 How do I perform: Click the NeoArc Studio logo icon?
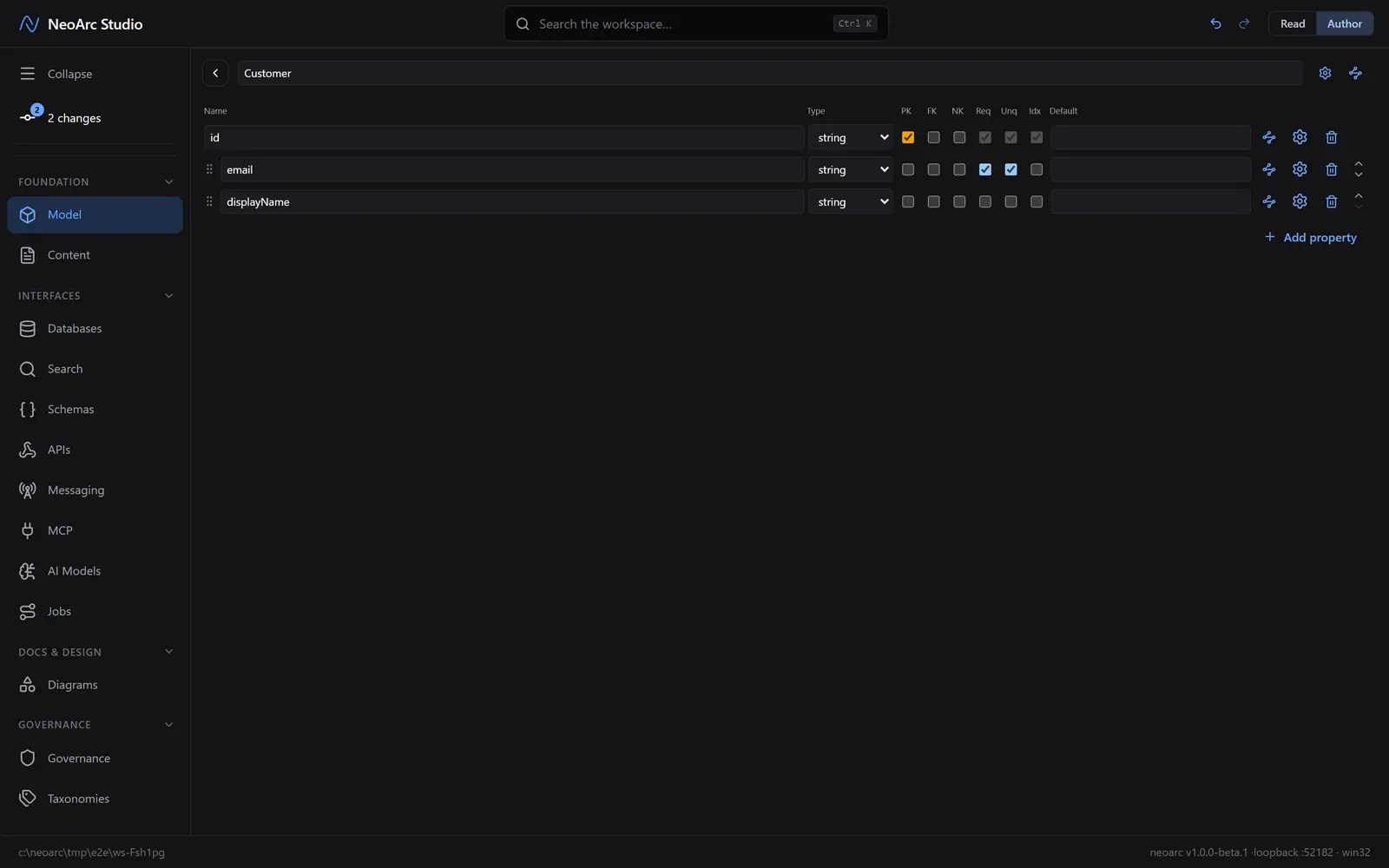click(x=29, y=23)
